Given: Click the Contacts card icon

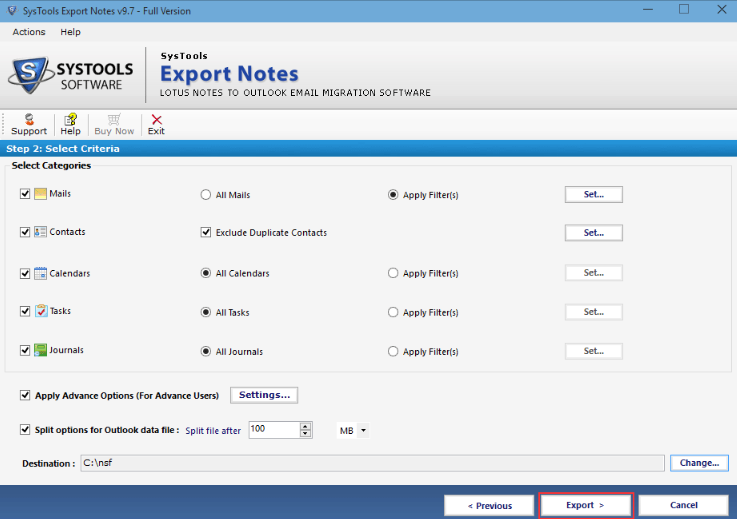Looking at the screenshot, I should 40,232.
